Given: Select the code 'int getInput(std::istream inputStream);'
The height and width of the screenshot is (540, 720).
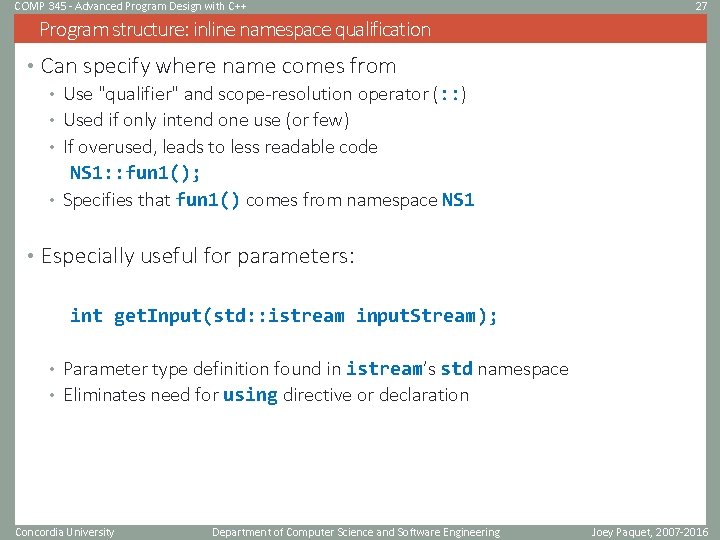Looking at the screenshot, I should pos(283,316).
